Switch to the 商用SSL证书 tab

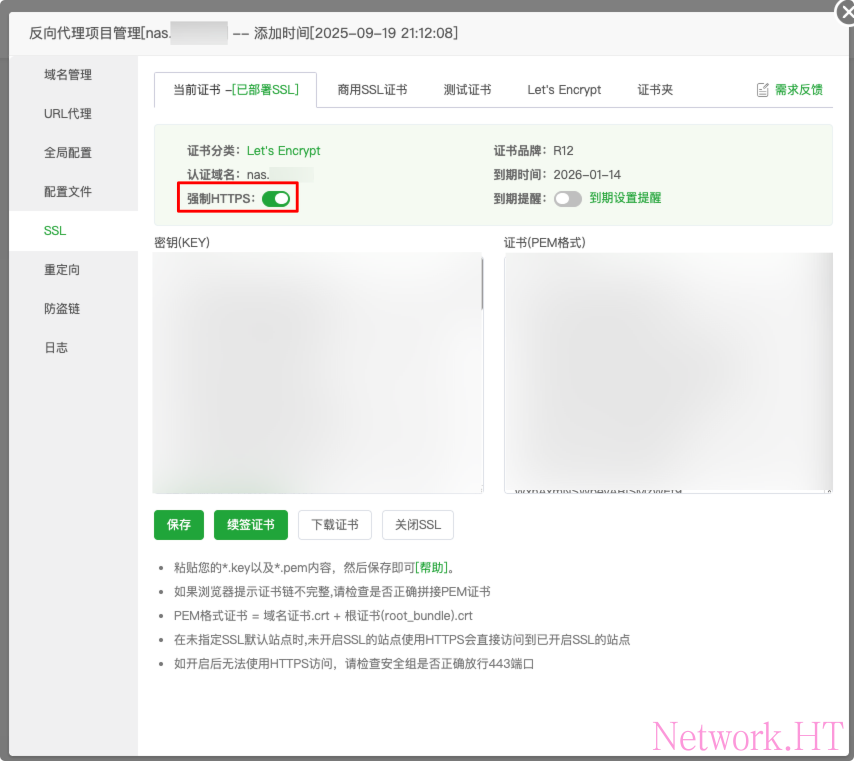tap(372, 90)
